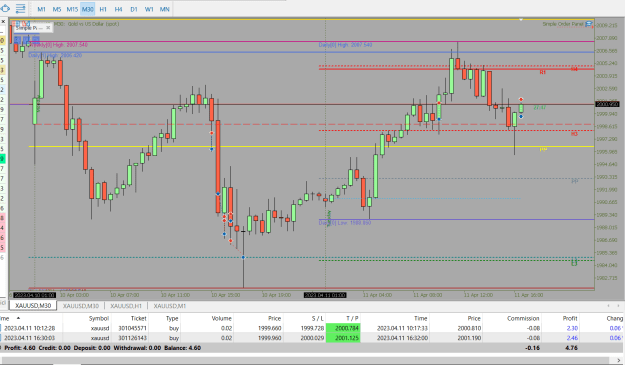The image size is (625, 365).
Task: Click the yellow PP pivot label
Action: (543, 149)
